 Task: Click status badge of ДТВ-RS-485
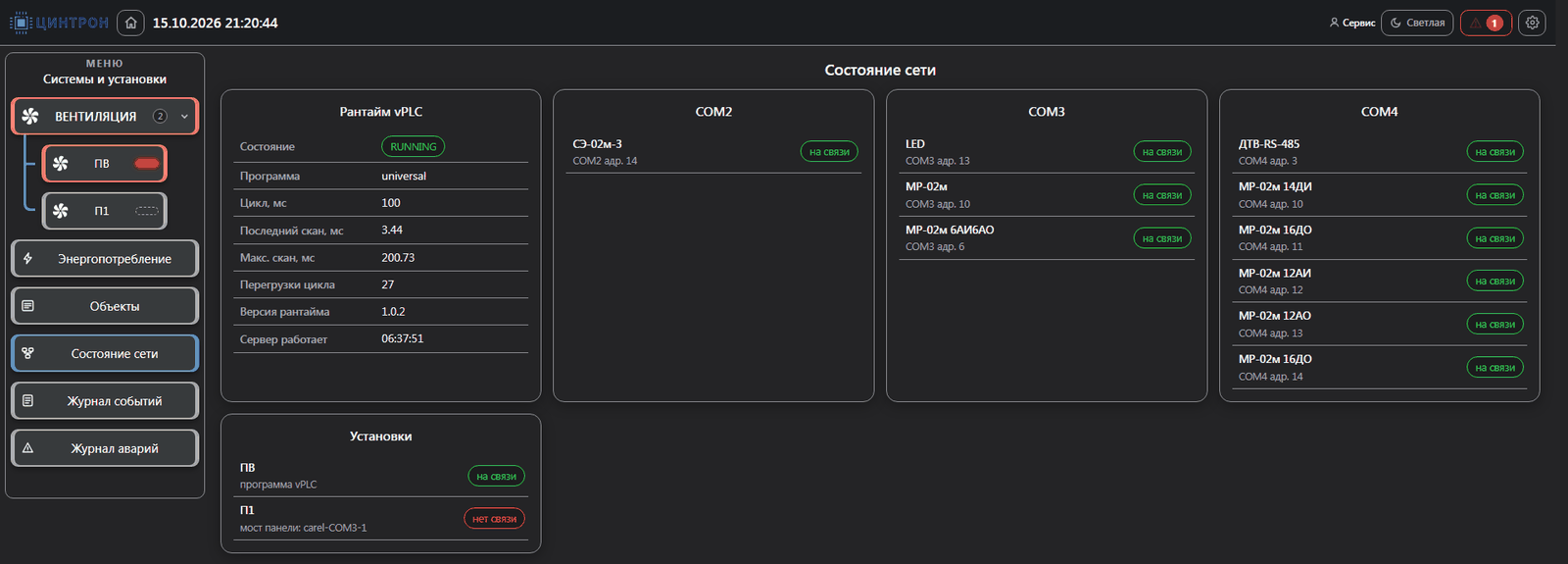(1495, 152)
